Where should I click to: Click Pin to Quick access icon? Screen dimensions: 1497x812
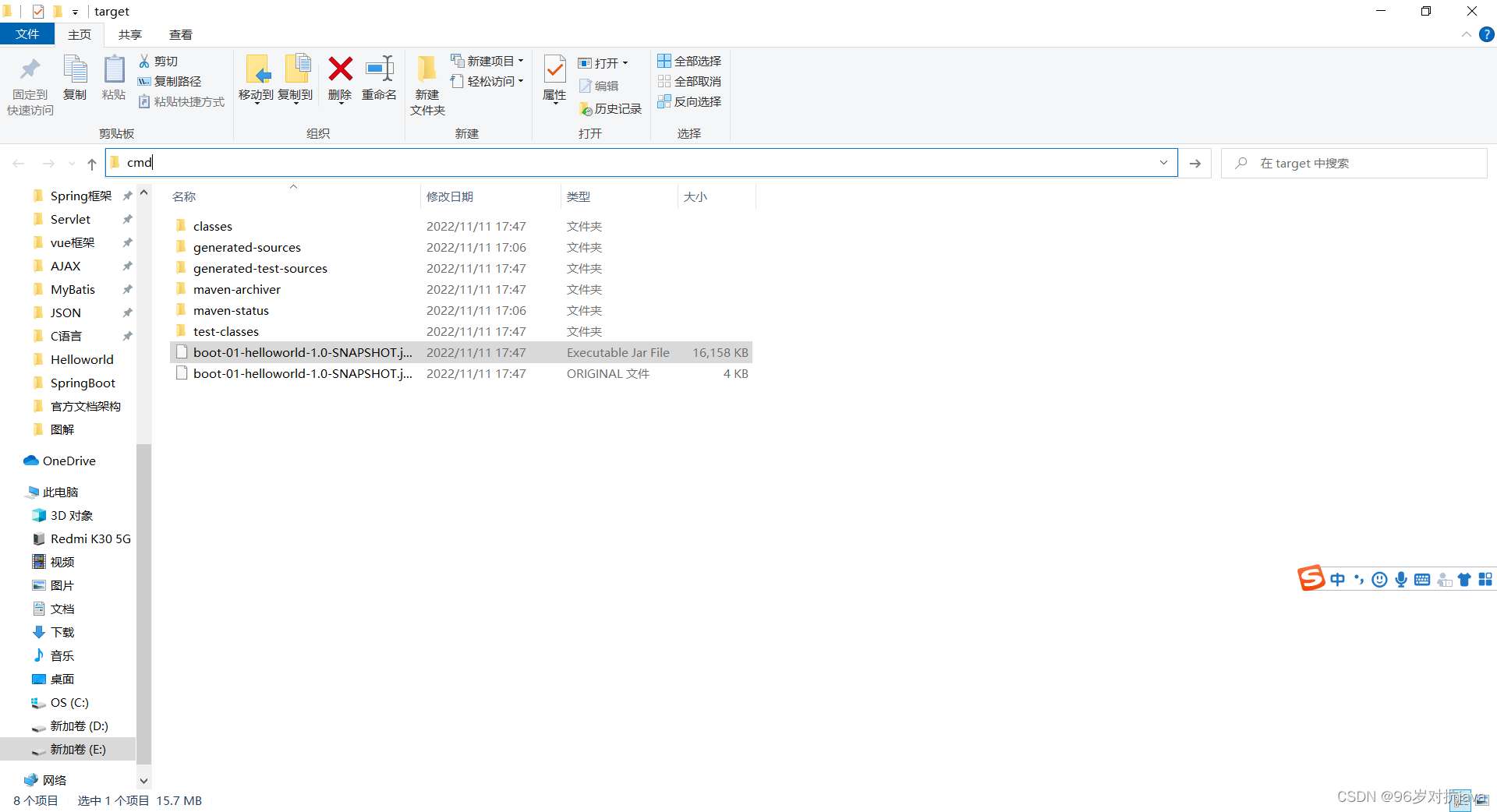(30, 70)
